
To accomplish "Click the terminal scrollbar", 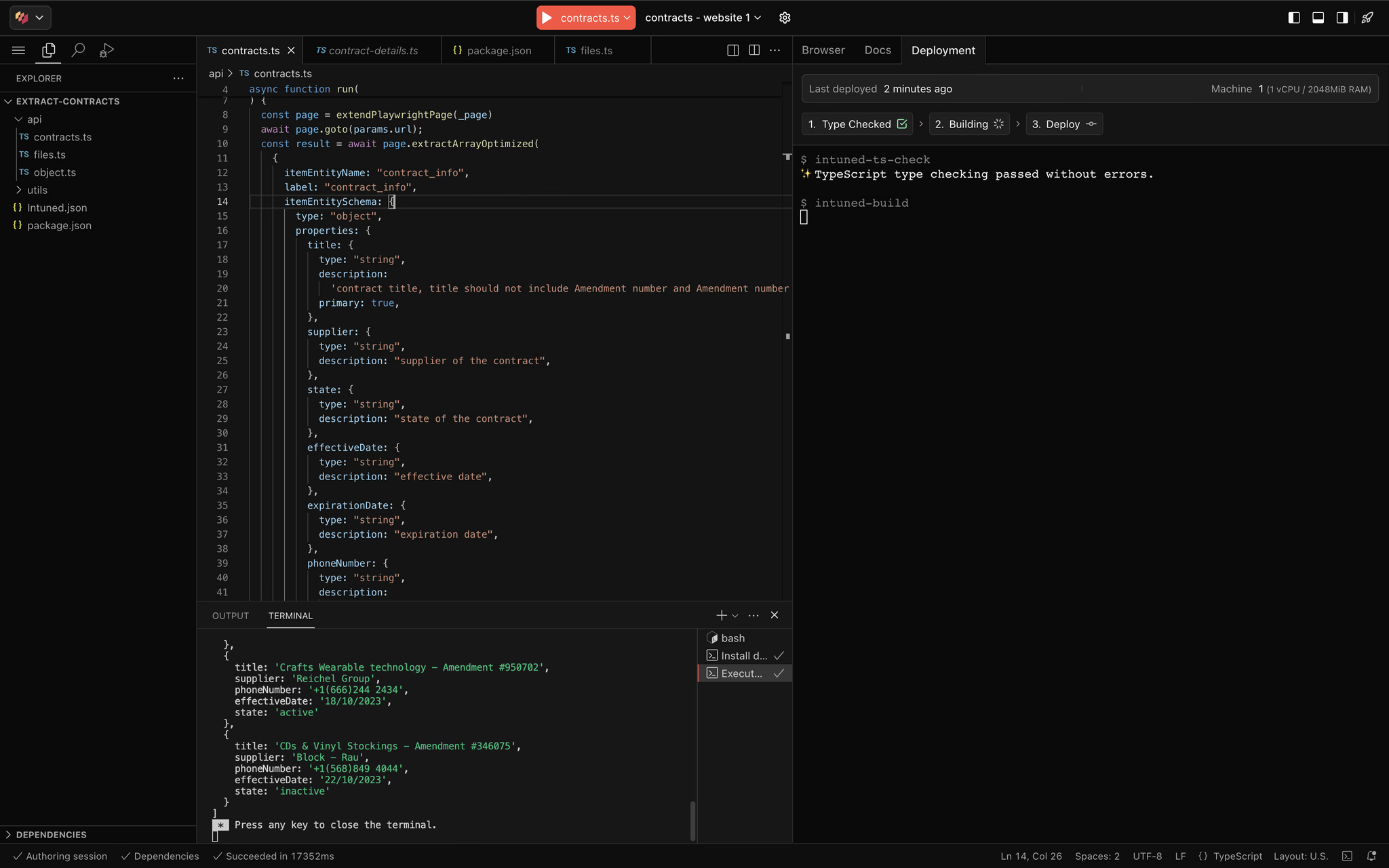I will (x=692, y=820).
